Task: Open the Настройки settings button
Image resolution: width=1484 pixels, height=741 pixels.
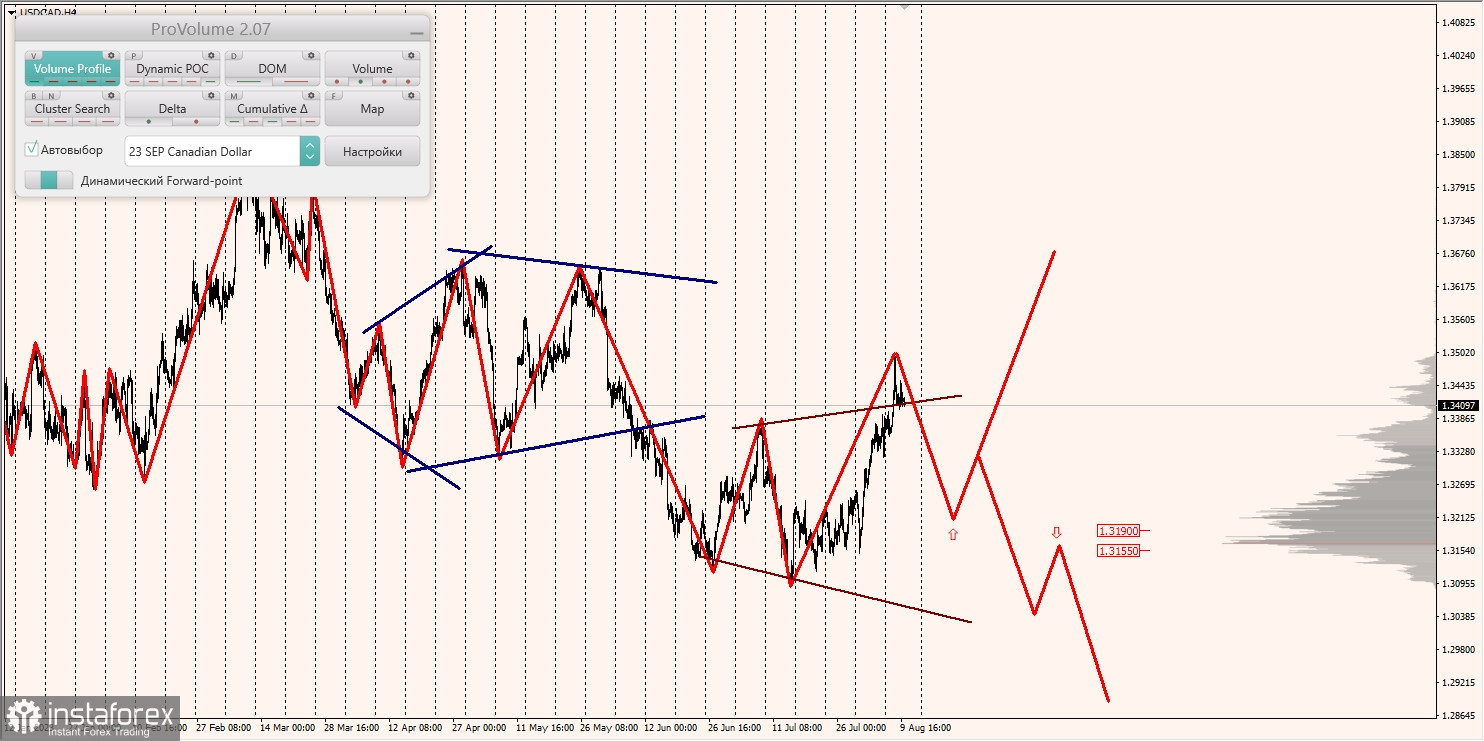Action: pyautogui.click(x=372, y=151)
